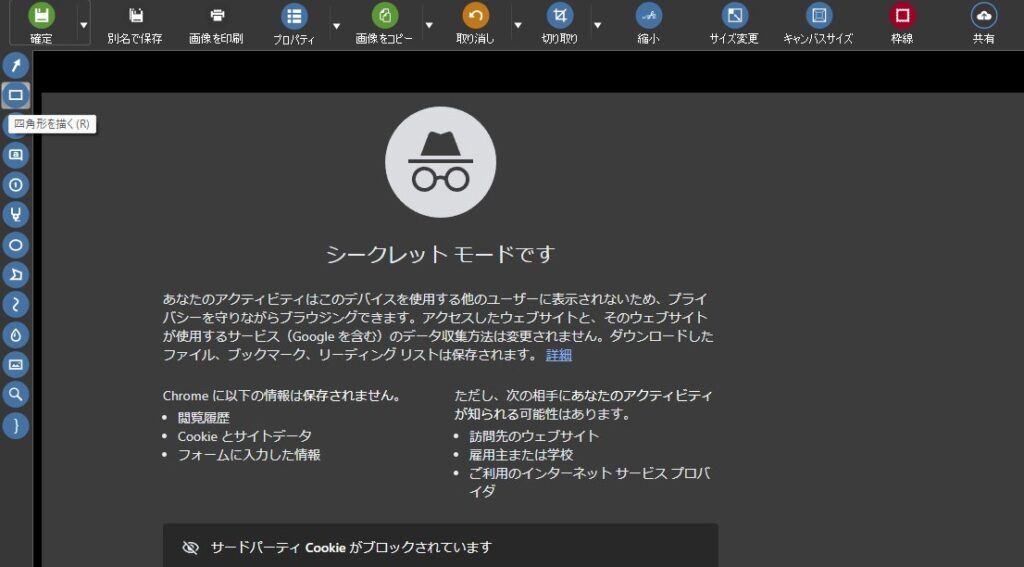
Task: Click the 別名で保存 toolbar button
Action: pyautogui.click(x=135, y=24)
